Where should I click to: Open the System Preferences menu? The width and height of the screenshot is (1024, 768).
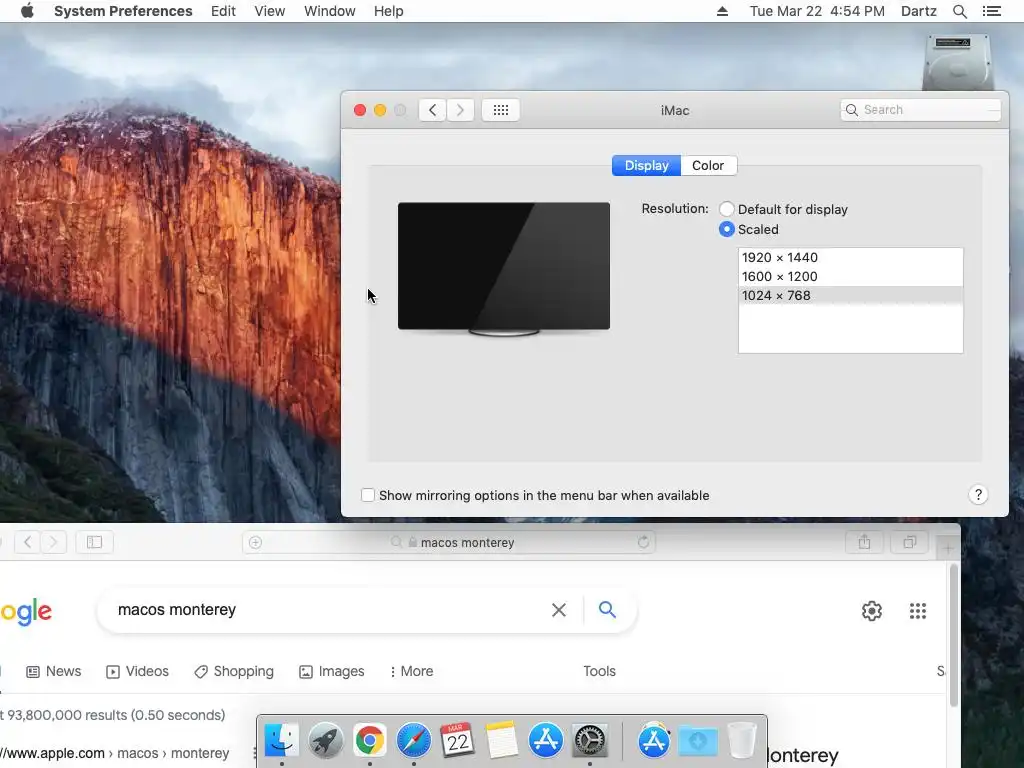pos(123,11)
